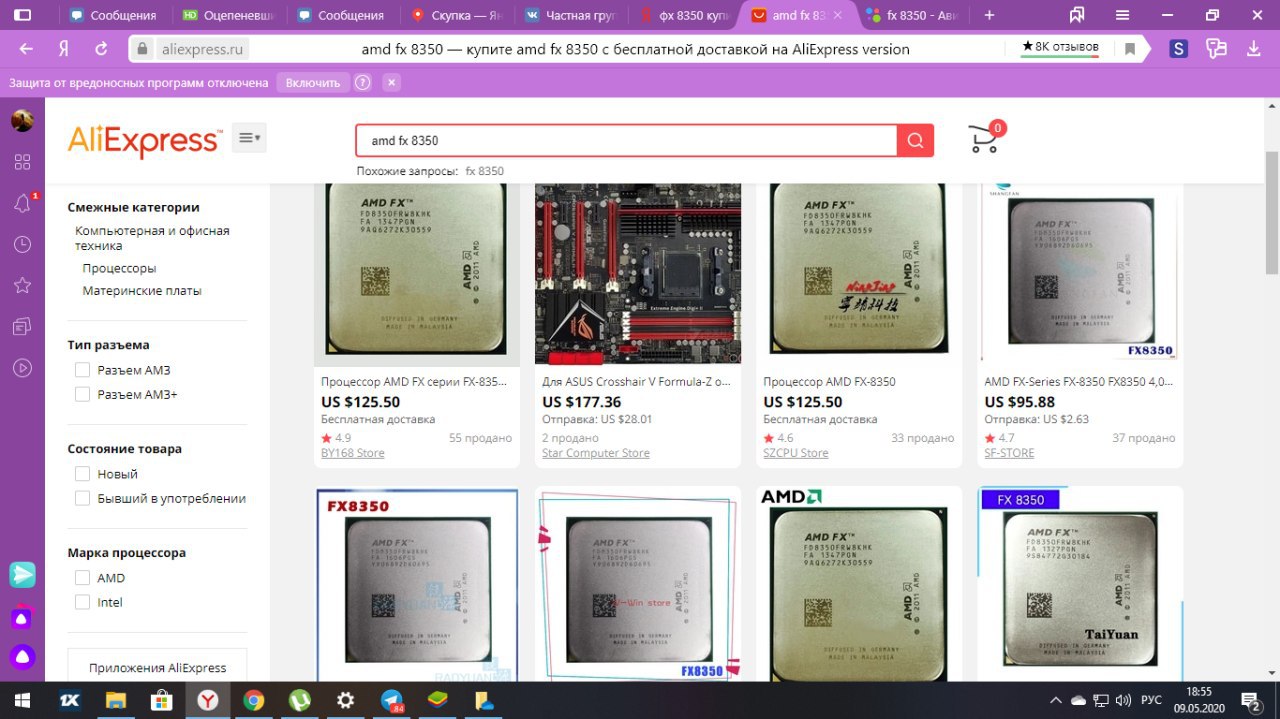Screen dimensions: 1280x719
Task: Open the user profile avatar in sidebar
Action: click(22, 120)
